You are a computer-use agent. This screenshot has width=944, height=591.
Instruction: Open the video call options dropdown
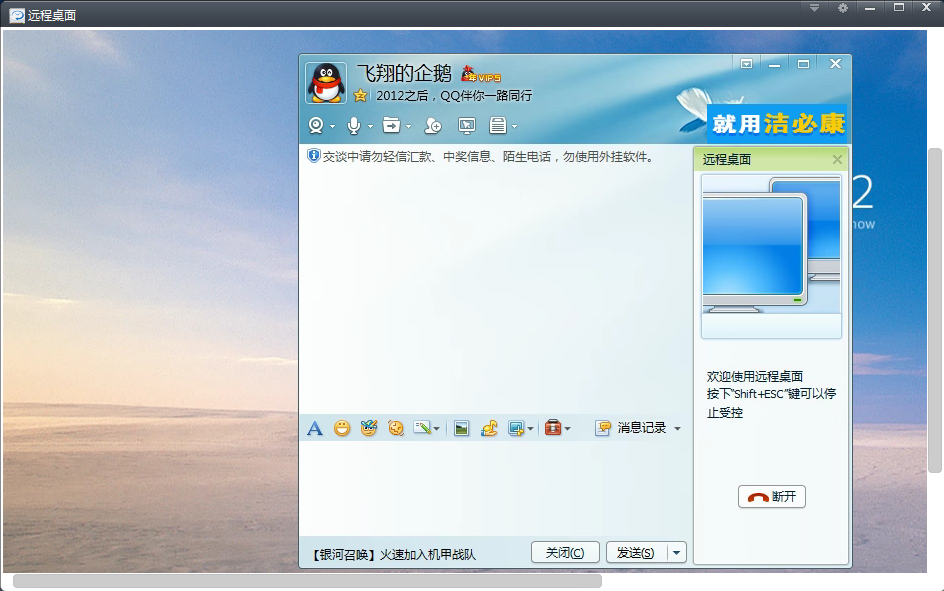pos(331,127)
